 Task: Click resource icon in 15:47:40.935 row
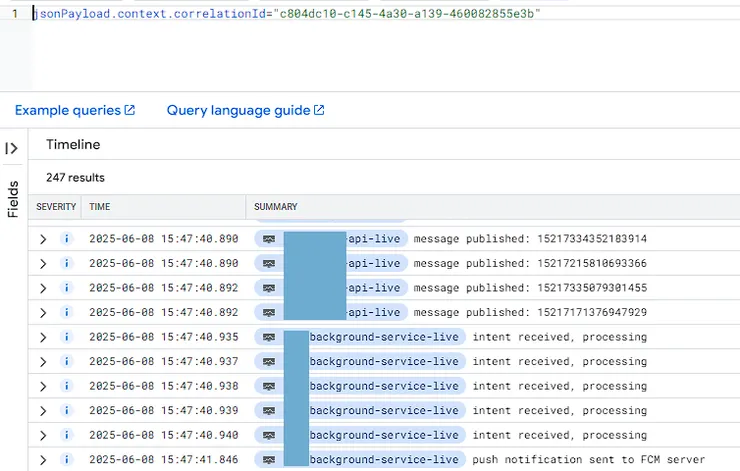[x=269, y=337]
